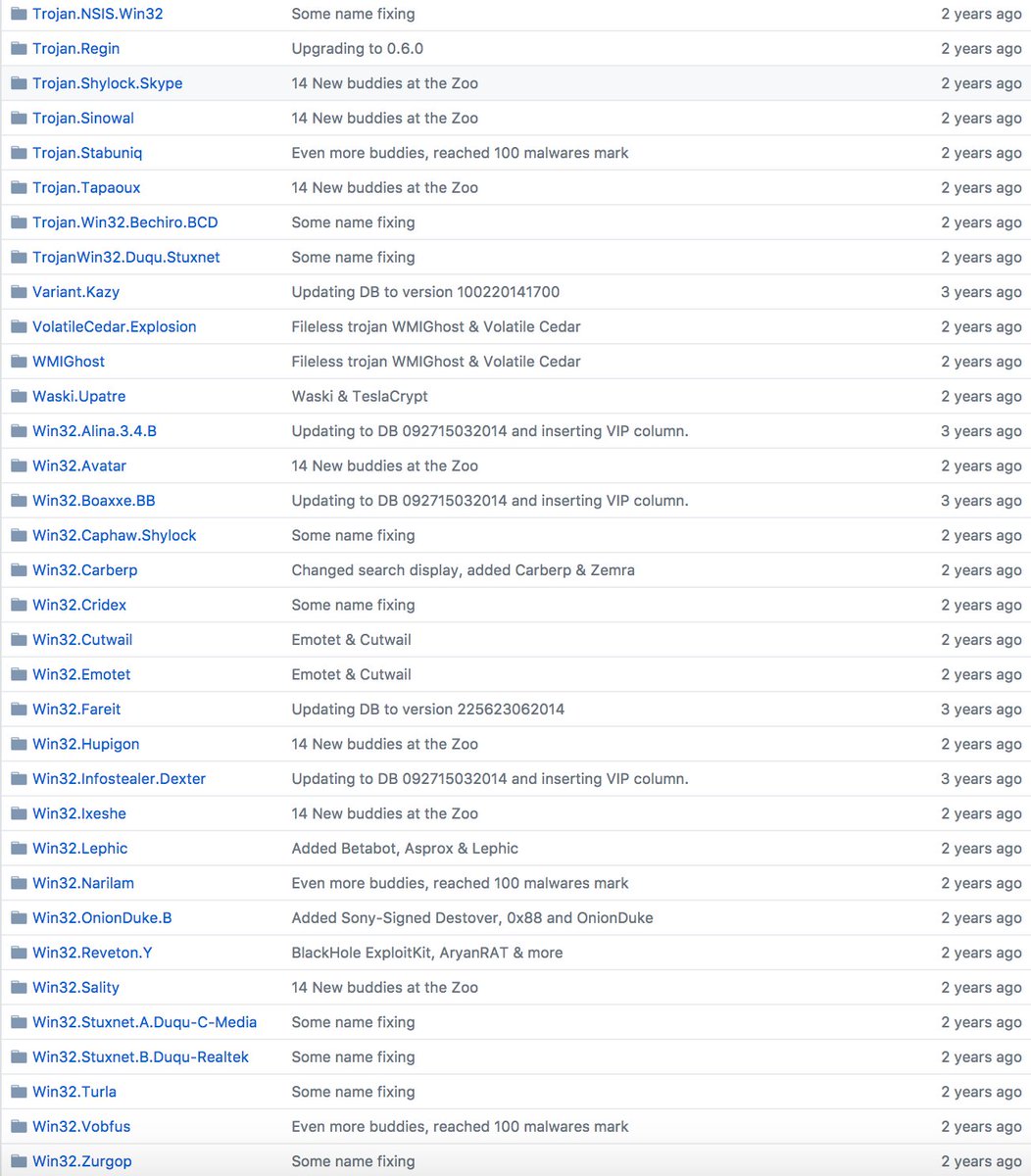Click folder icon beside Trojan.Regin
1031x1176 pixels.
point(19,48)
